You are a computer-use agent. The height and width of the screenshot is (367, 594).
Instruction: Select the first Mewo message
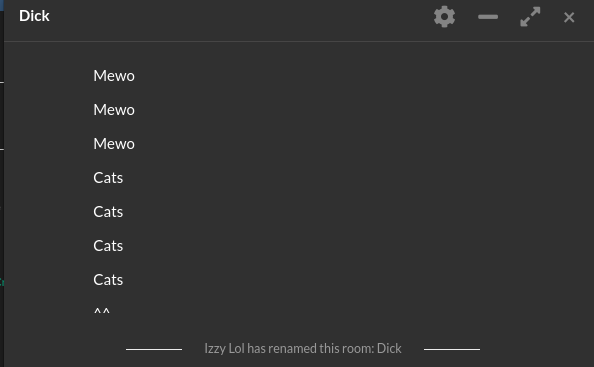pyautogui.click(x=114, y=76)
